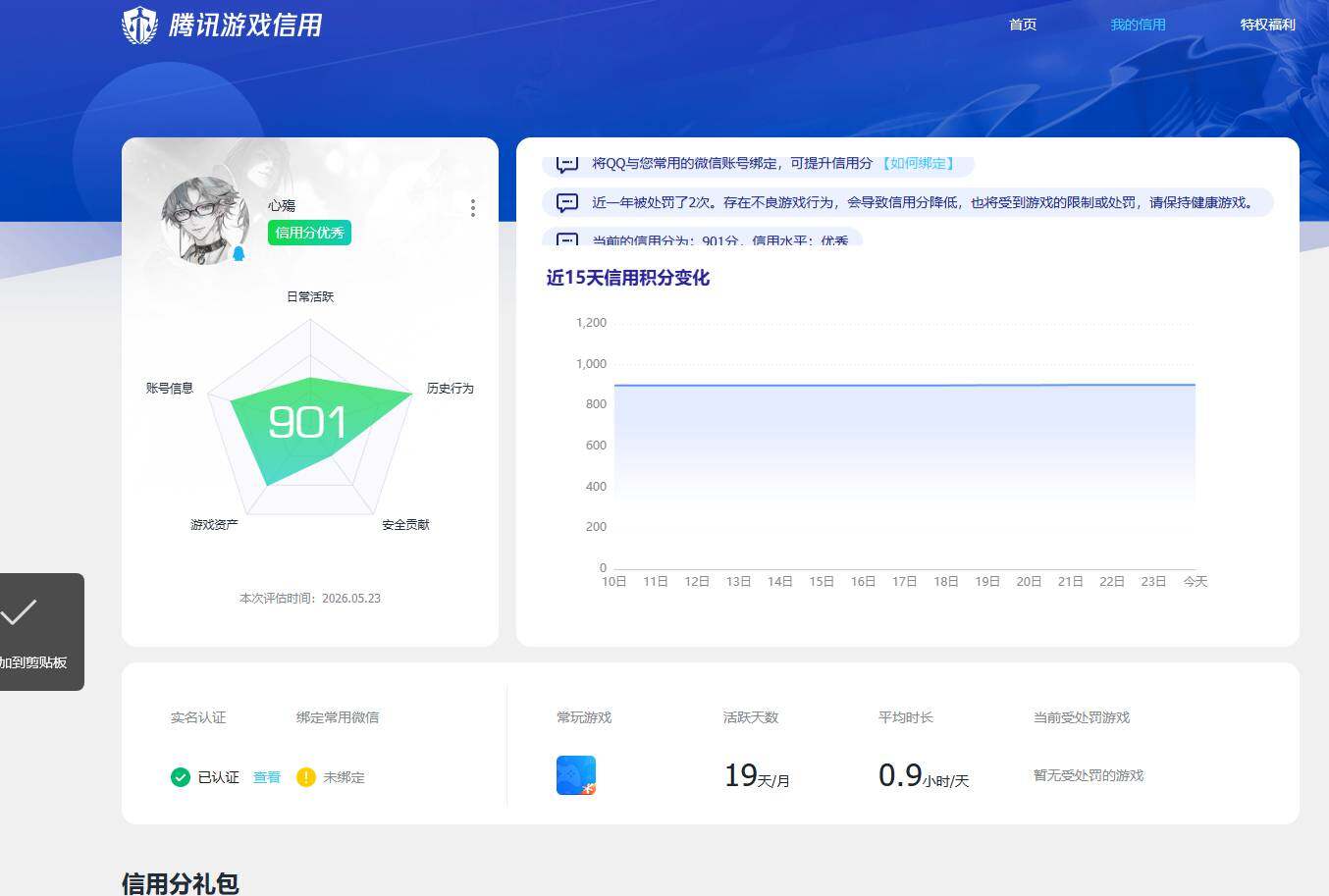1329x896 pixels.
Task: Click the 游戏资产 radar label
Action: click(214, 525)
